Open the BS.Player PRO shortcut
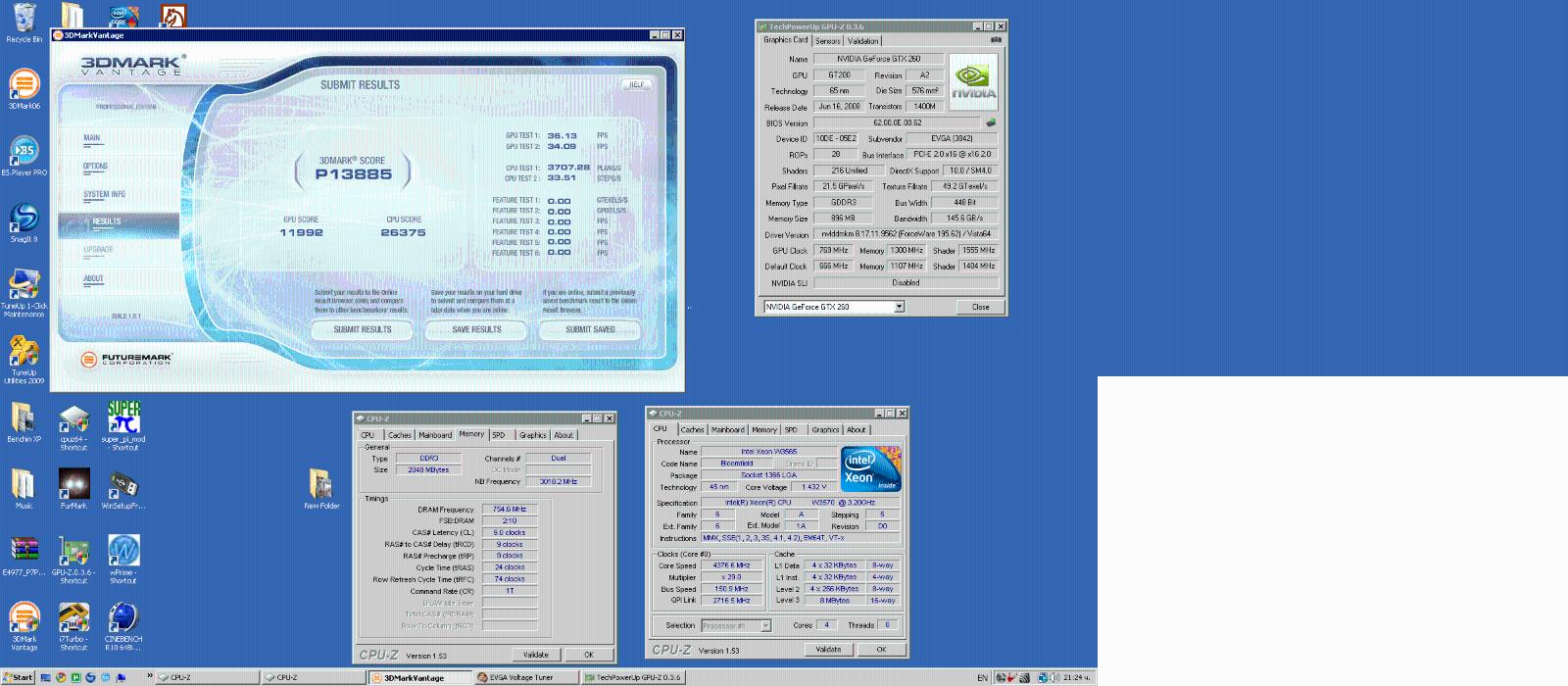The width and height of the screenshot is (1568, 686). click(x=24, y=156)
